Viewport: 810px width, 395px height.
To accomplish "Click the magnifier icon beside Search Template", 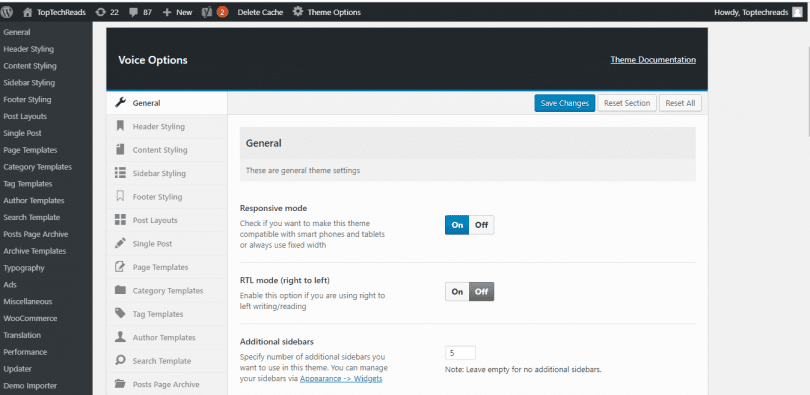I will point(120,360).
